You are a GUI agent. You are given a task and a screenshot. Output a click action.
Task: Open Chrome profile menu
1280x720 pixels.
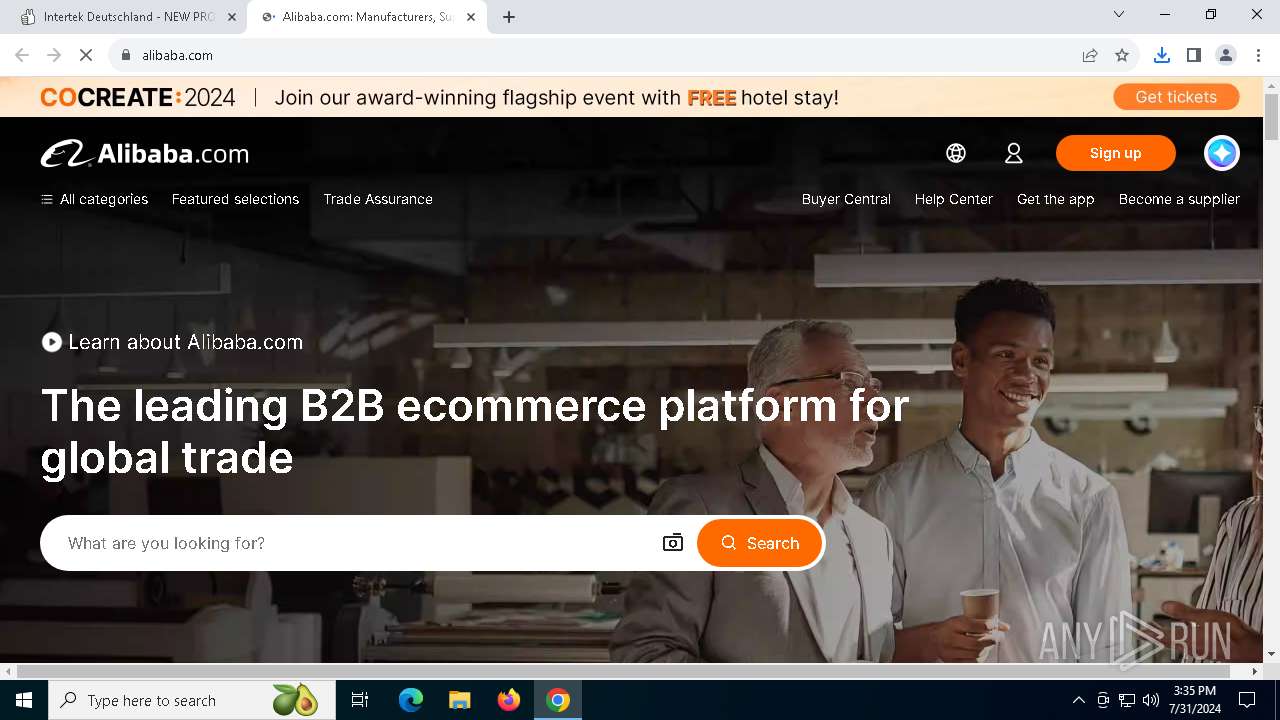(1226, 55)
